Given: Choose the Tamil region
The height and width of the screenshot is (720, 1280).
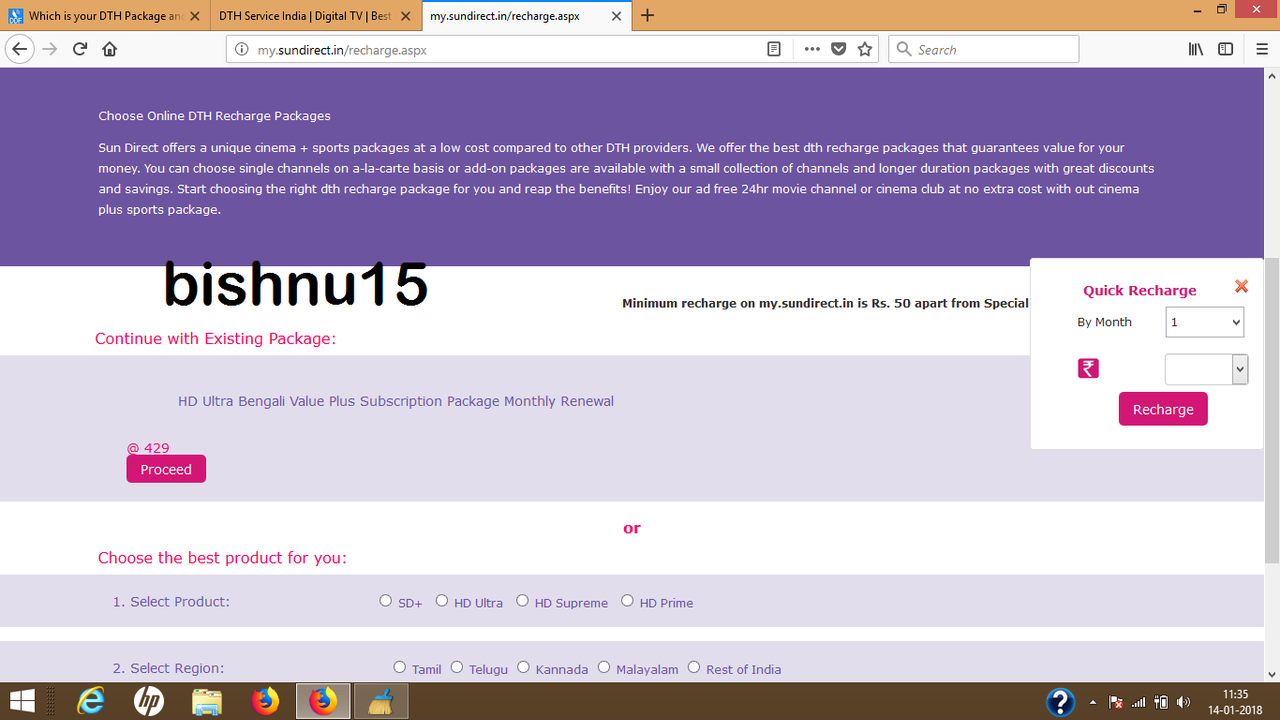Looking at the screenshot, I should tap(400, 667).
